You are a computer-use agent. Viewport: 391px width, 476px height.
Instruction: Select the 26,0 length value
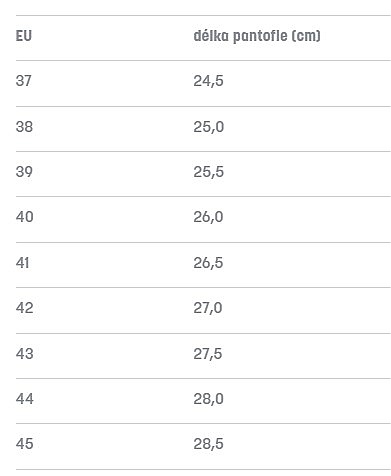(208, 217)
